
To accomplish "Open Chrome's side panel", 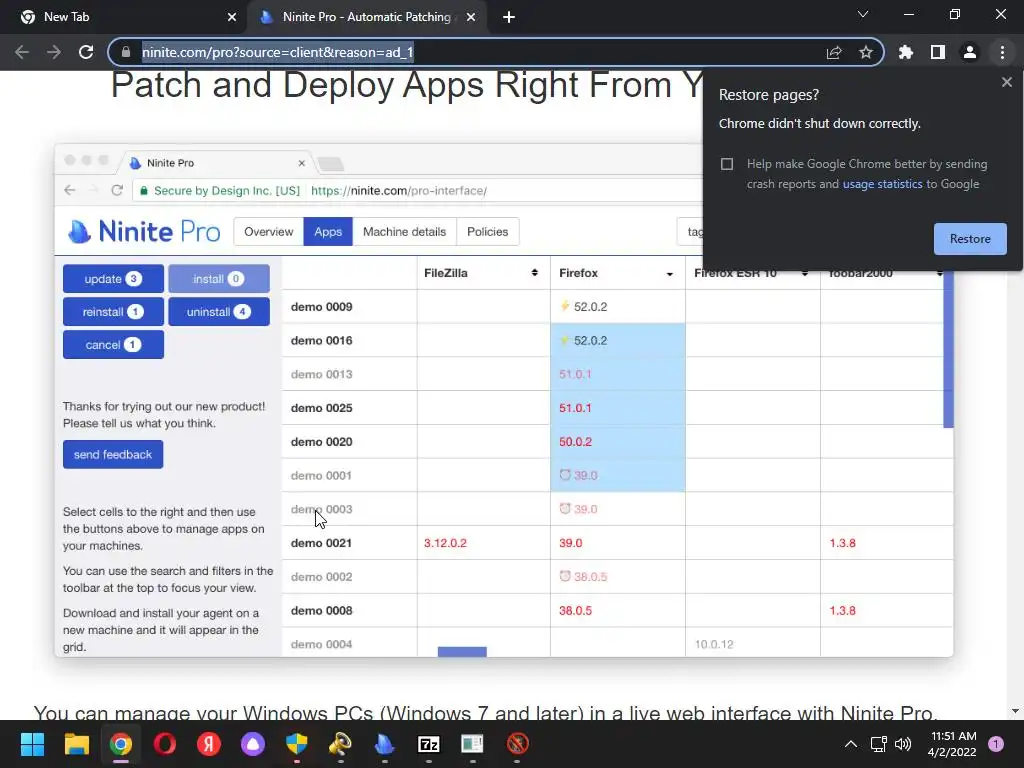I will [x=938, y=52].
